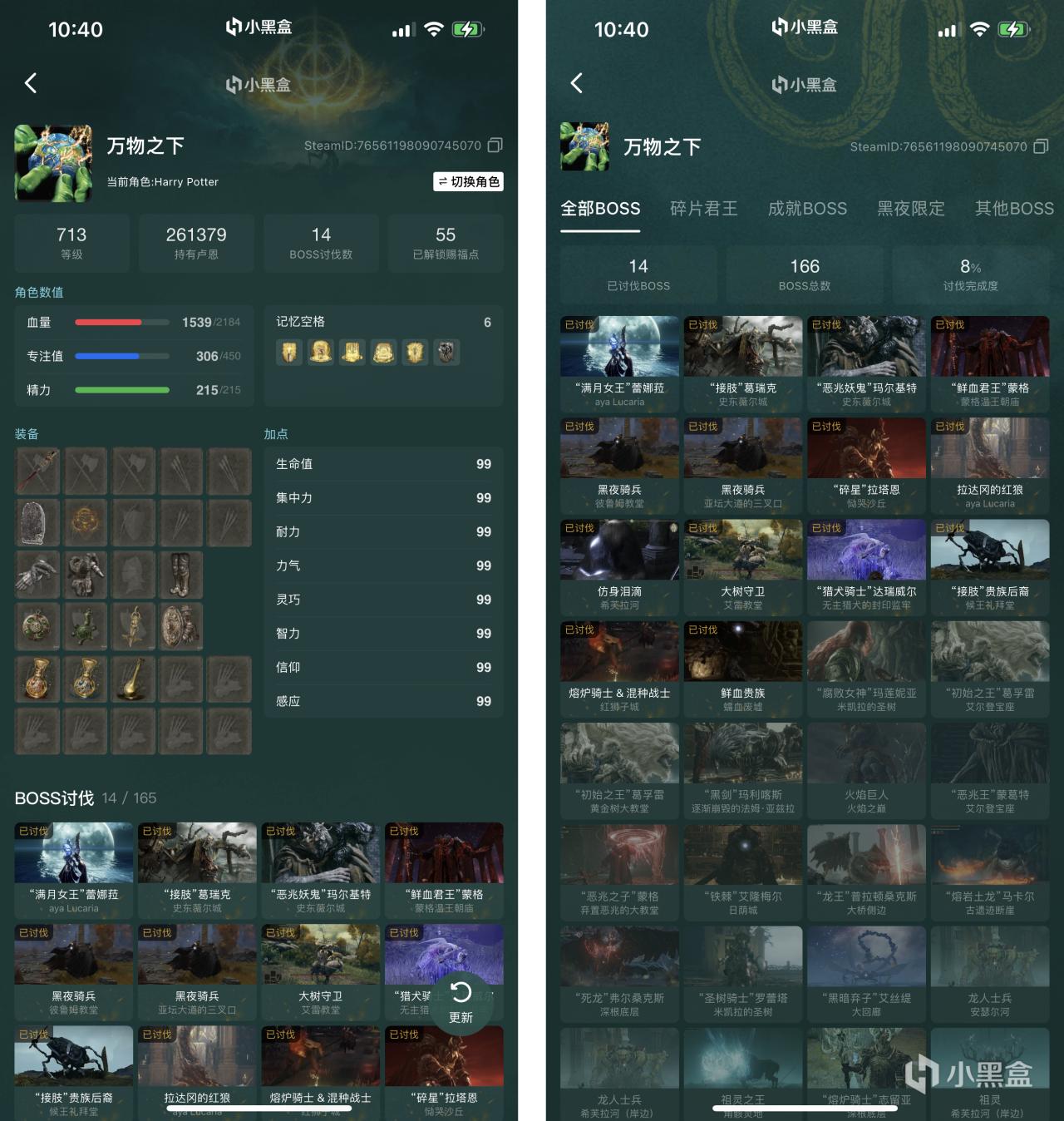
Task: Select the sixth dark memory slot icon
Action: tap(446, 353)
